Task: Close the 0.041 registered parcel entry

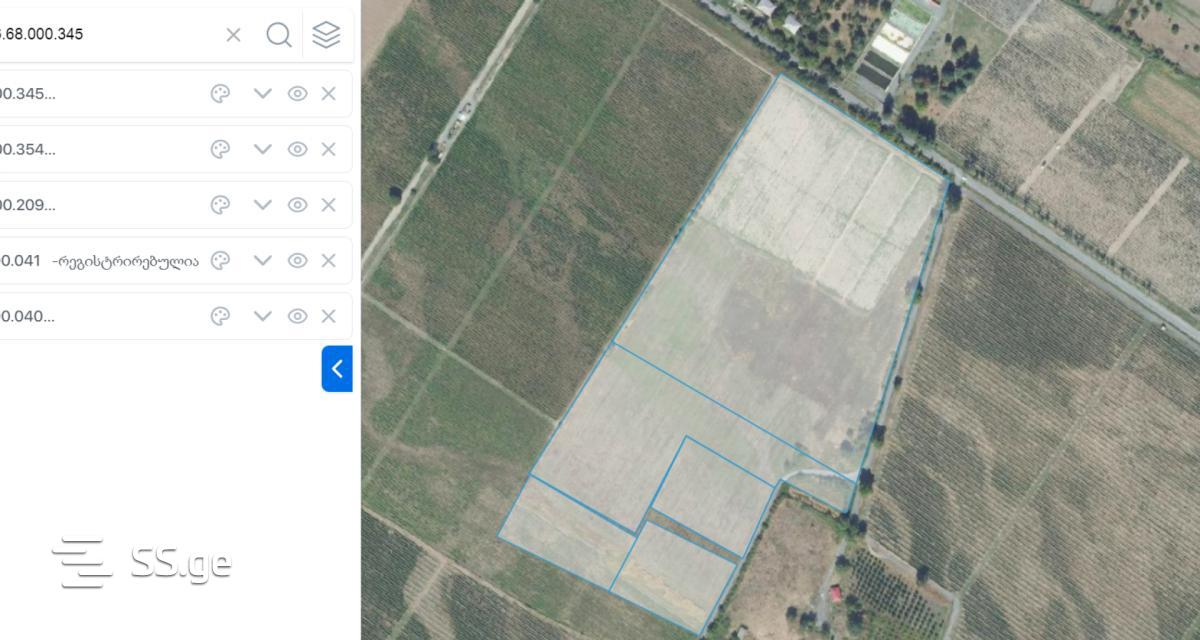Action: [x=328, y=260]
